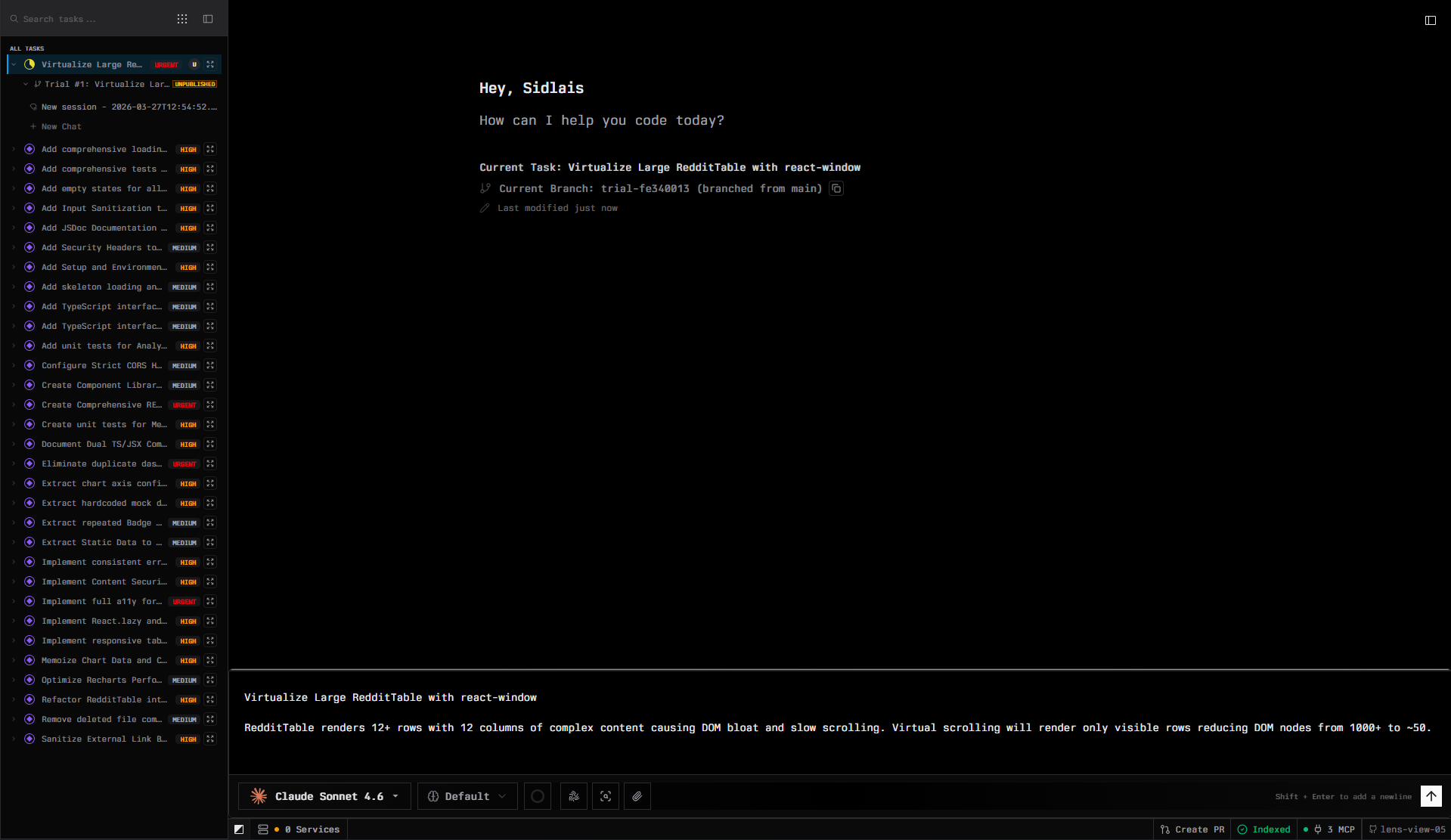Toggle the left sidebar panel icon

[x=208, y=19]
